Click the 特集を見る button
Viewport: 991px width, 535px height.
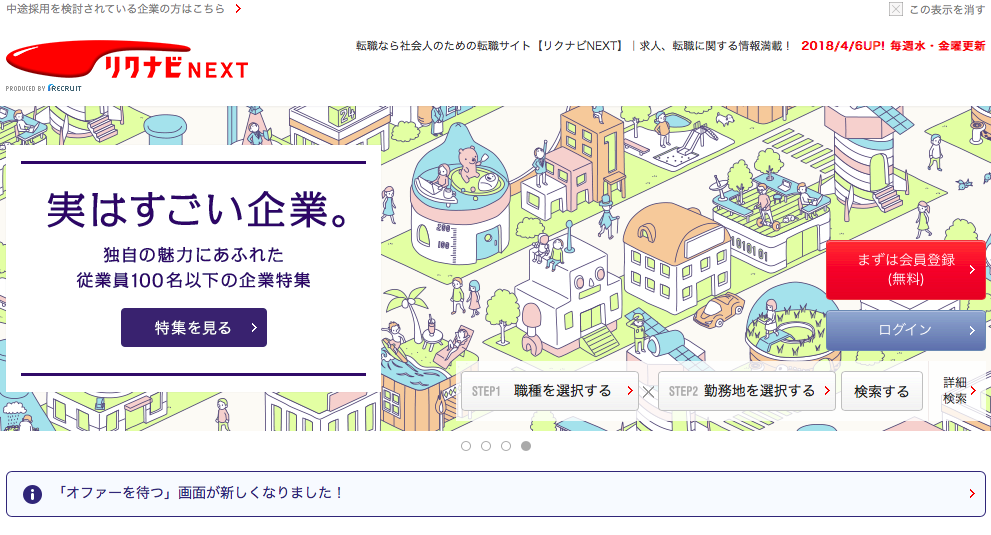[x=194, y=328]
